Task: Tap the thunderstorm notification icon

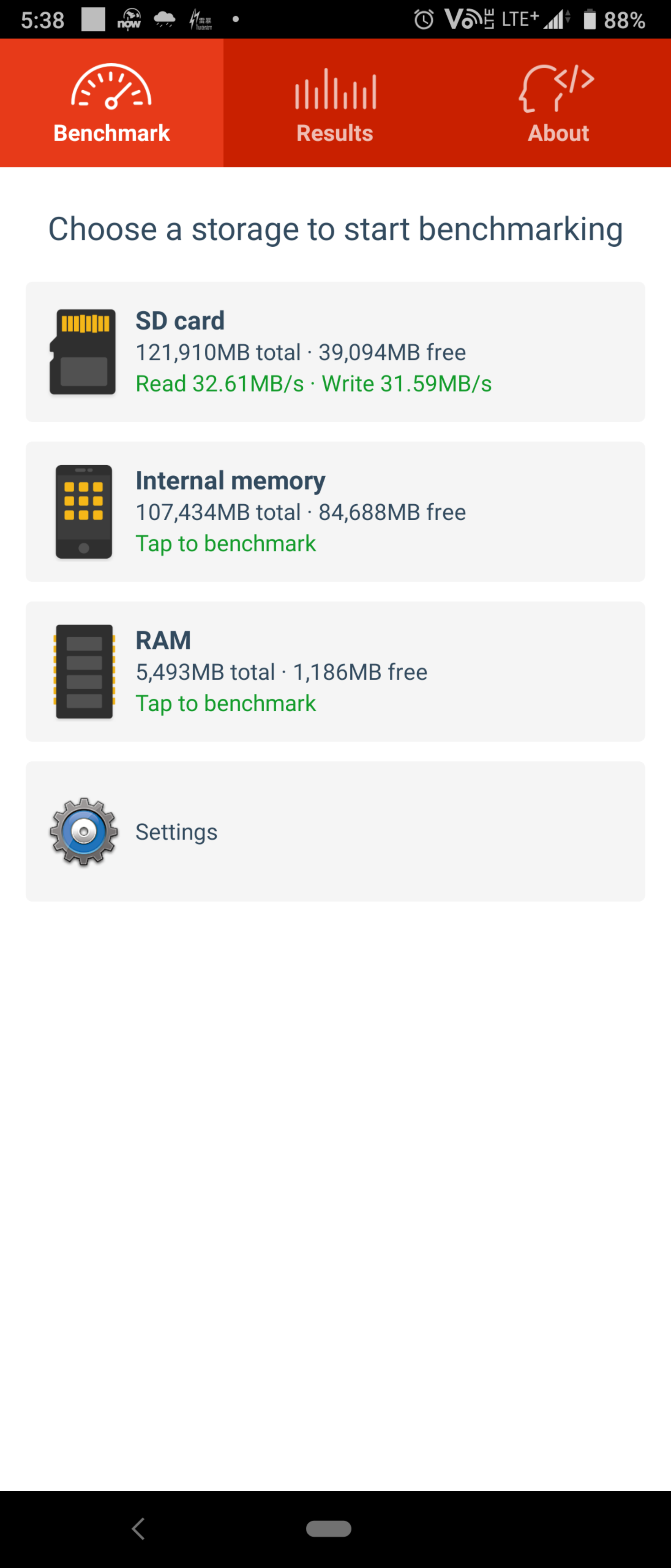Action: pyautogui.click(x=201, y=20)
